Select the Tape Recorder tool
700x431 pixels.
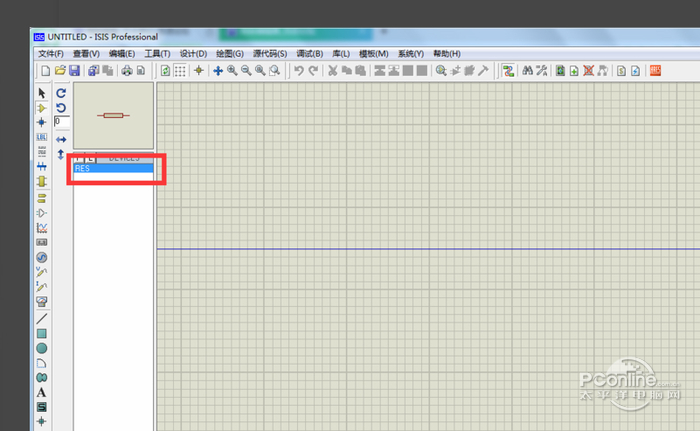42,242
